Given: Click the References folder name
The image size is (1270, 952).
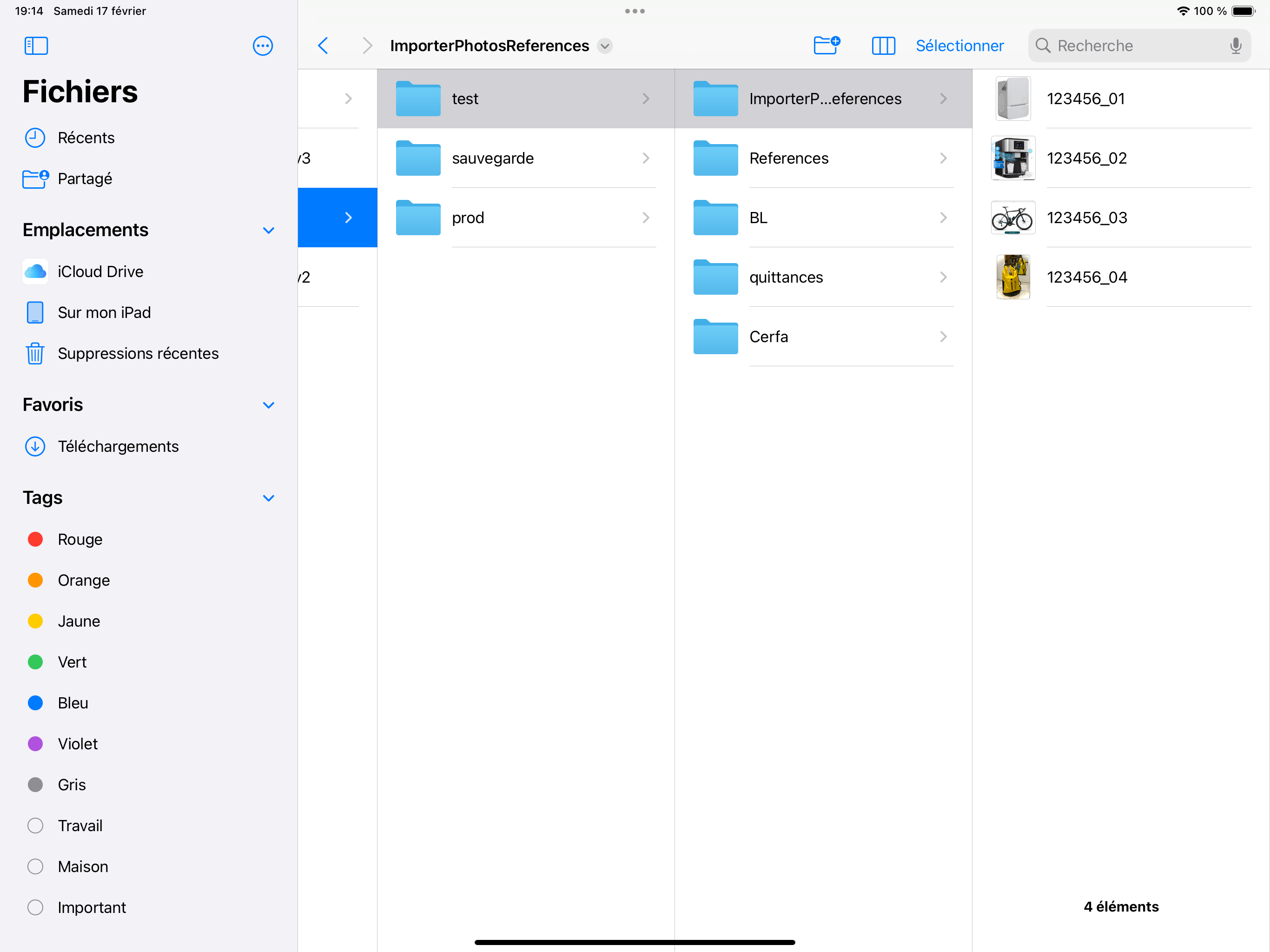Looking at the screenshot, I should tap(789, 158).
